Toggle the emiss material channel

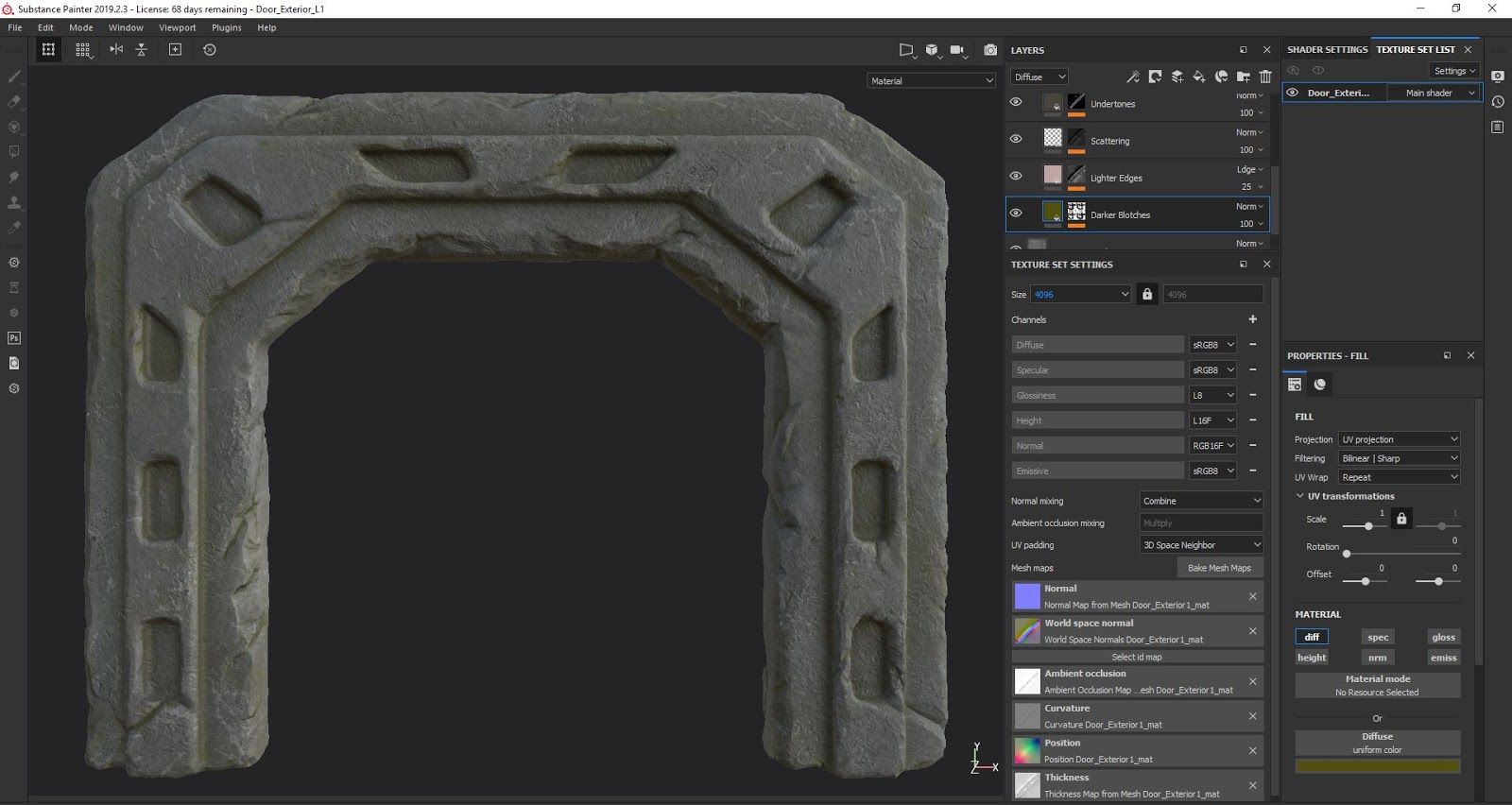(1443, 658)
